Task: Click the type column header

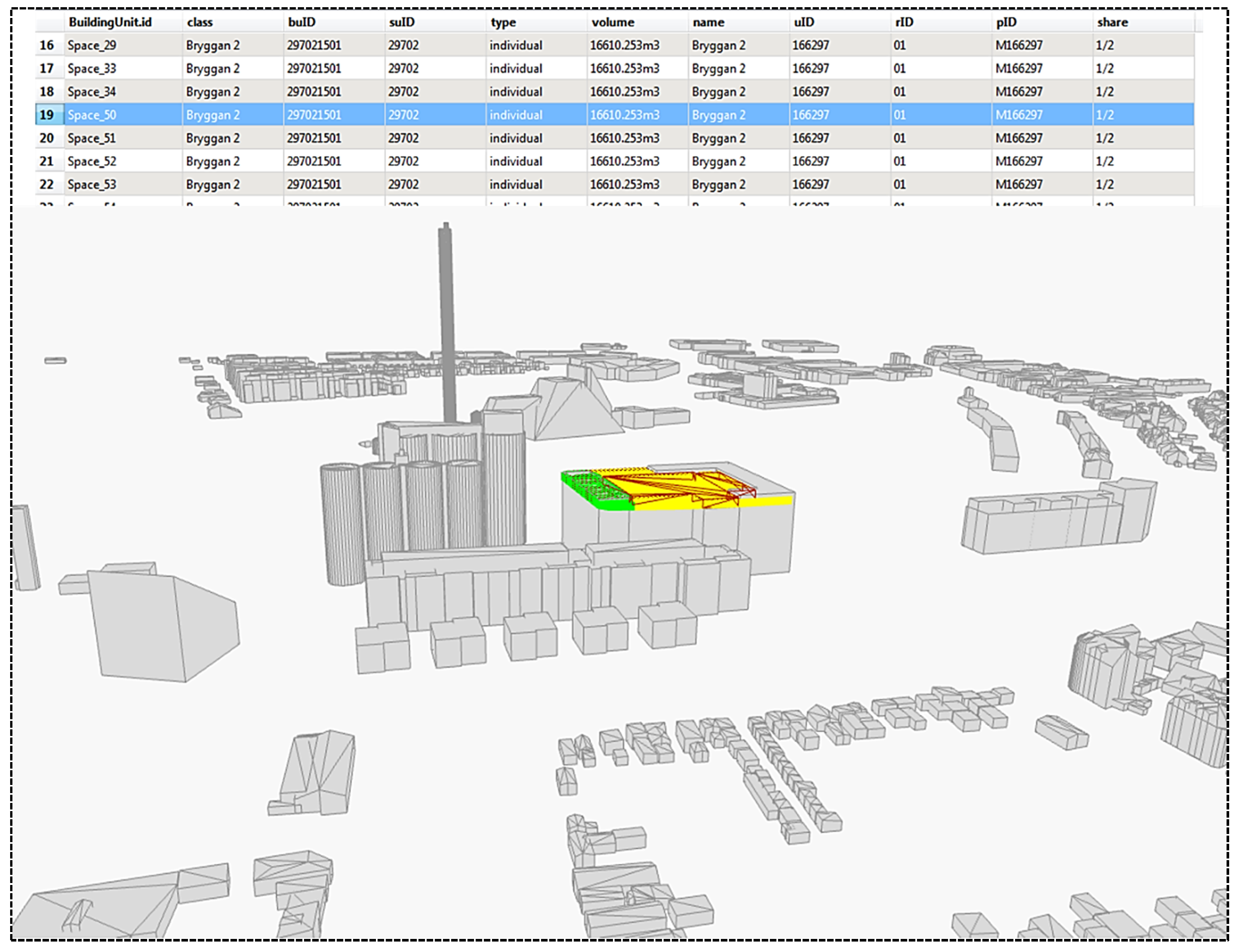Action: pyautogui.click(x=503, y=22)
